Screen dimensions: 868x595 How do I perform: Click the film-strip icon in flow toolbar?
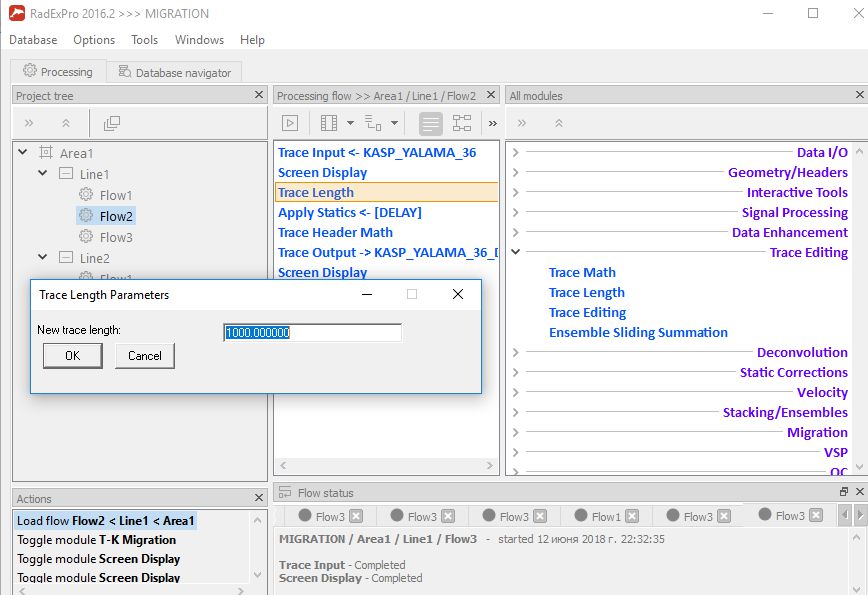pyautogui.click(x=329, y=123)
